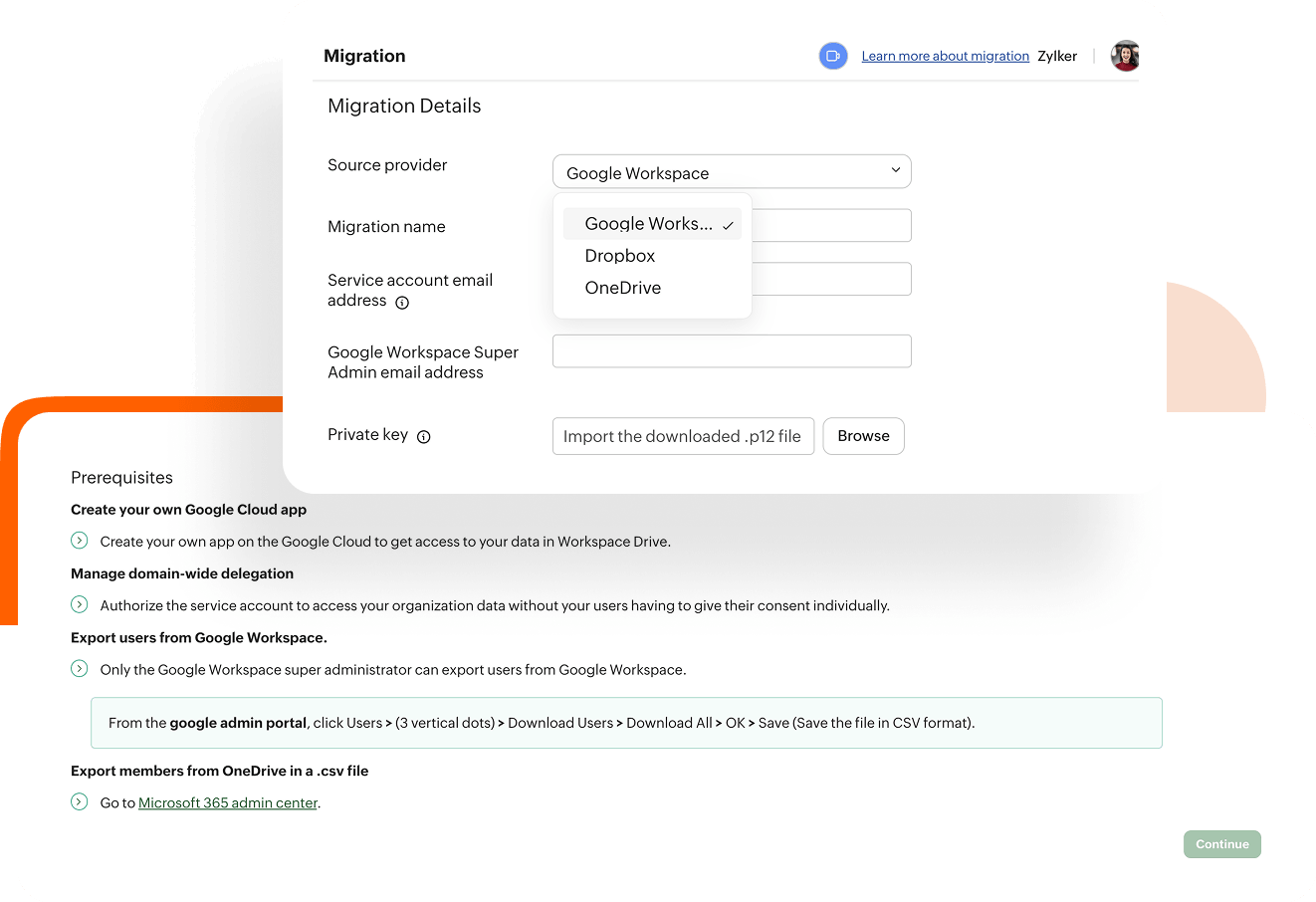Click the Migration name input field
This screenshot has height=902, width=1316.
tap(831, 225)
